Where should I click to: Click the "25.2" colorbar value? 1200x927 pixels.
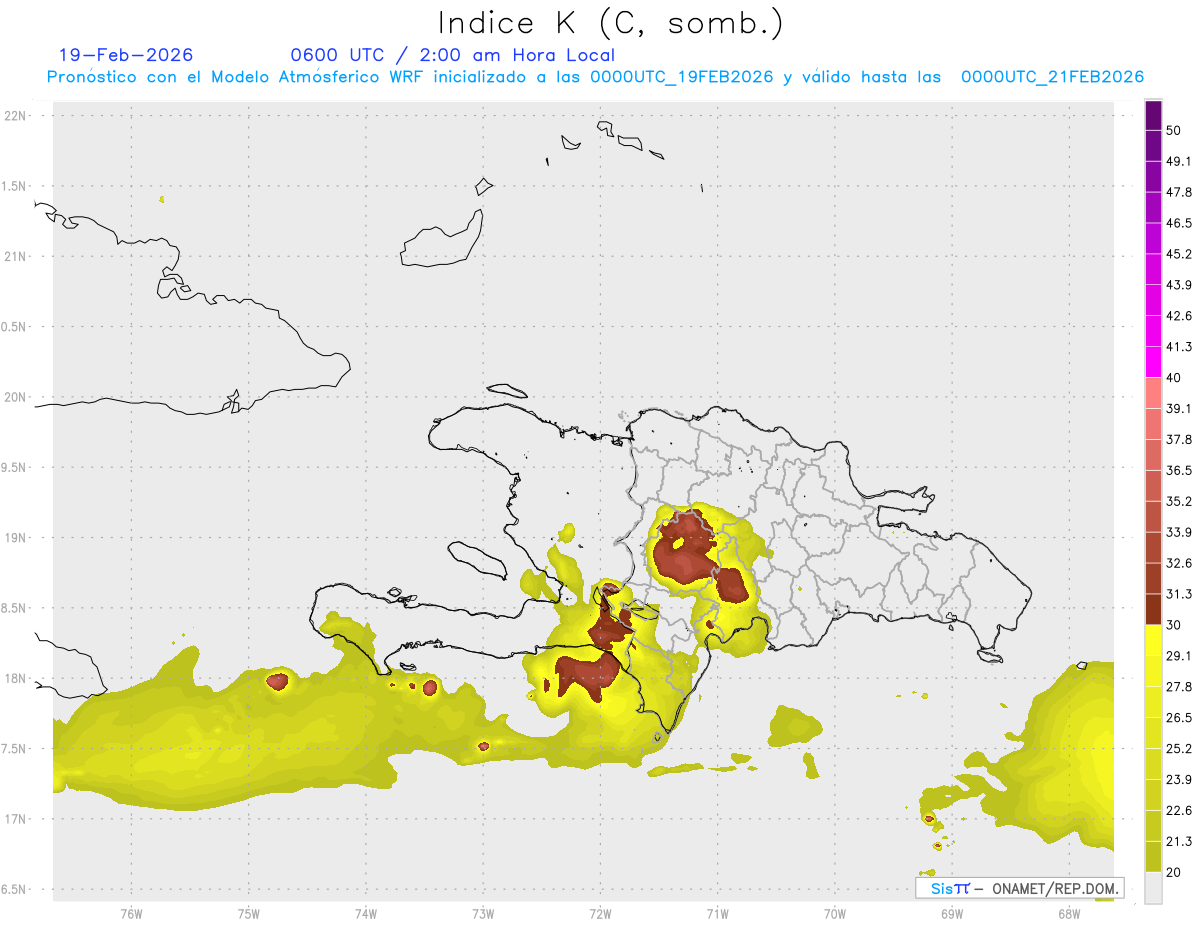coord(1179,749)
